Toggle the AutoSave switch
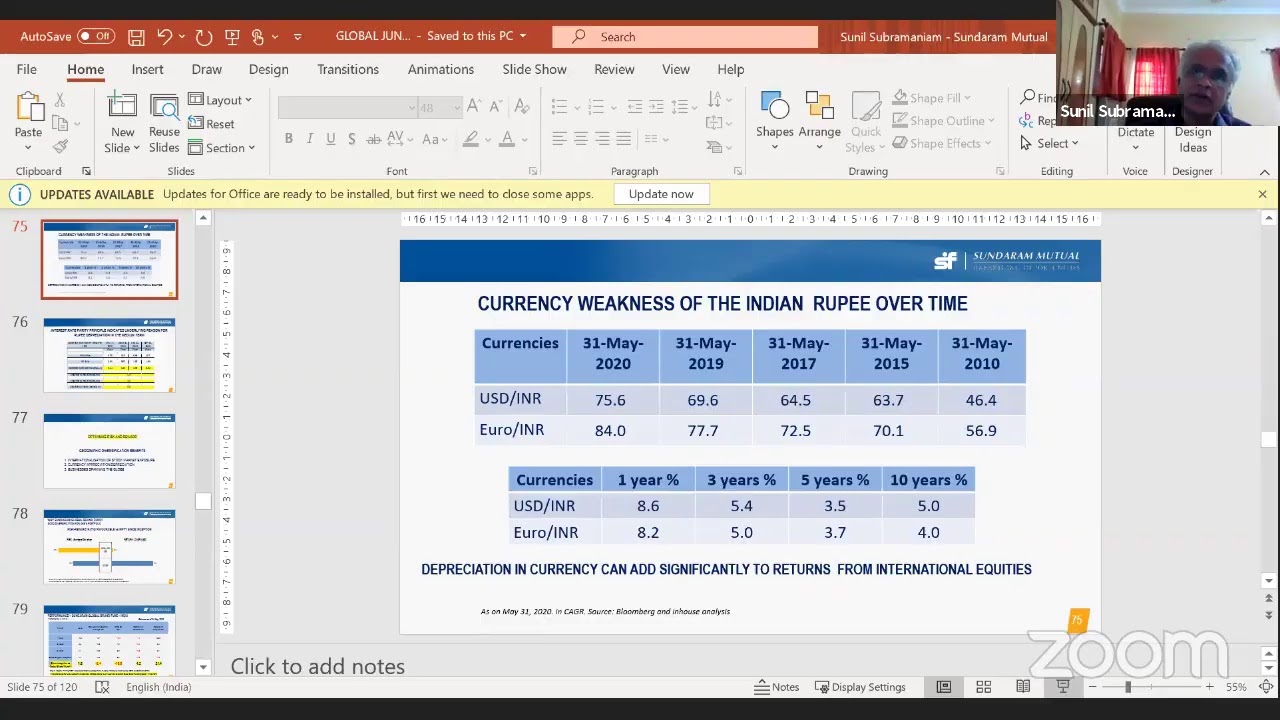 pos(95,36)
